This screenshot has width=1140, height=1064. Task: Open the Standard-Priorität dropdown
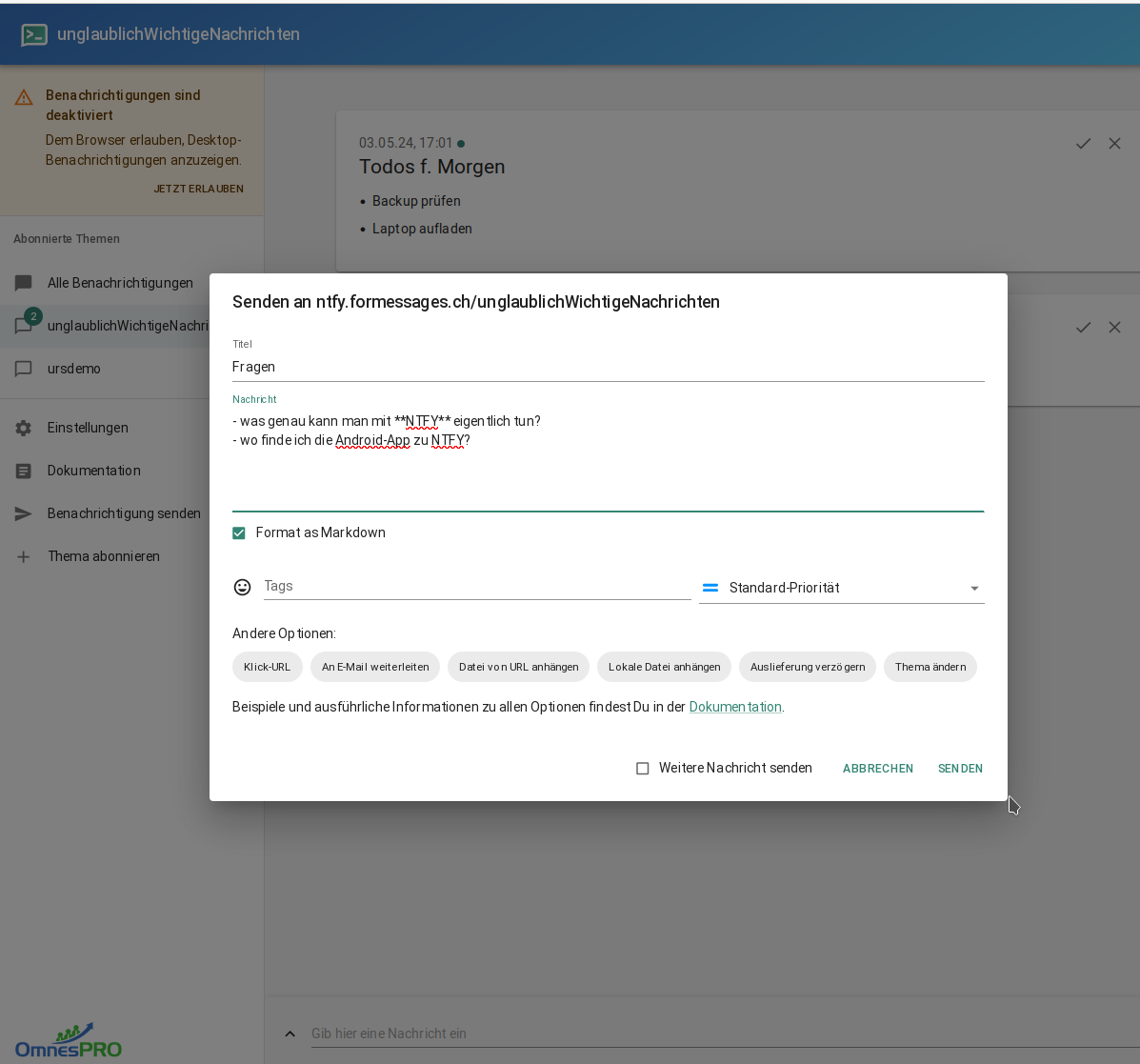click(x=842, y=589)
